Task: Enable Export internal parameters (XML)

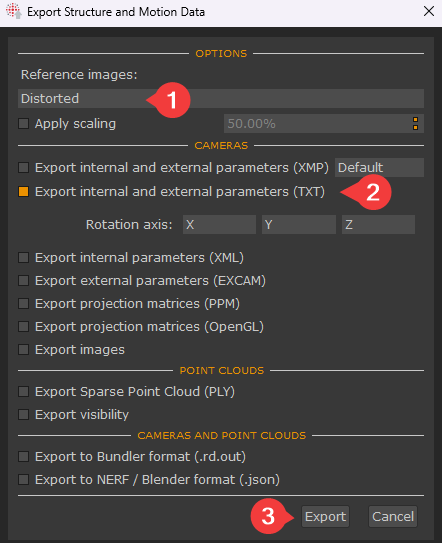Action: (x=24, y=258)
